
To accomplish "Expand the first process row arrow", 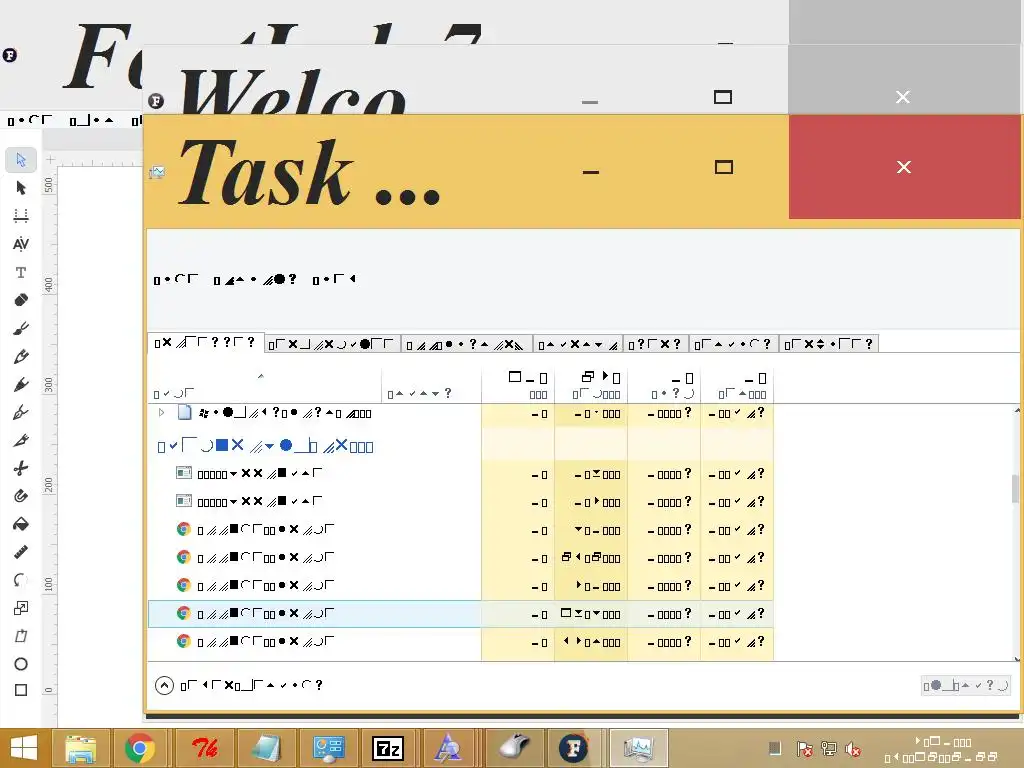I will [161, 413].
